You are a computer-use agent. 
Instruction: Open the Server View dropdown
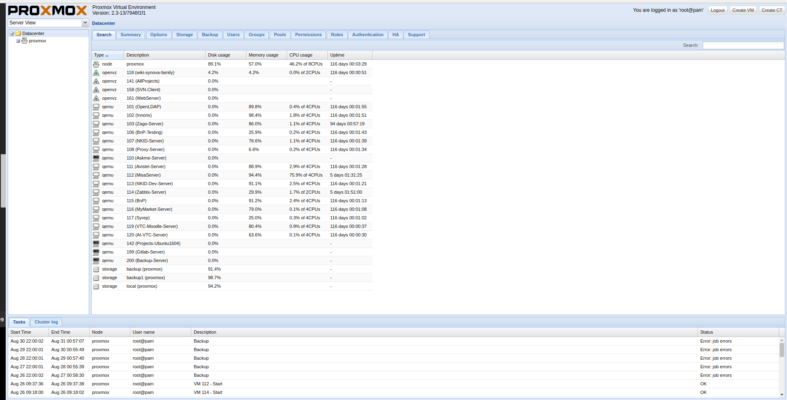(x=85, y=21)
